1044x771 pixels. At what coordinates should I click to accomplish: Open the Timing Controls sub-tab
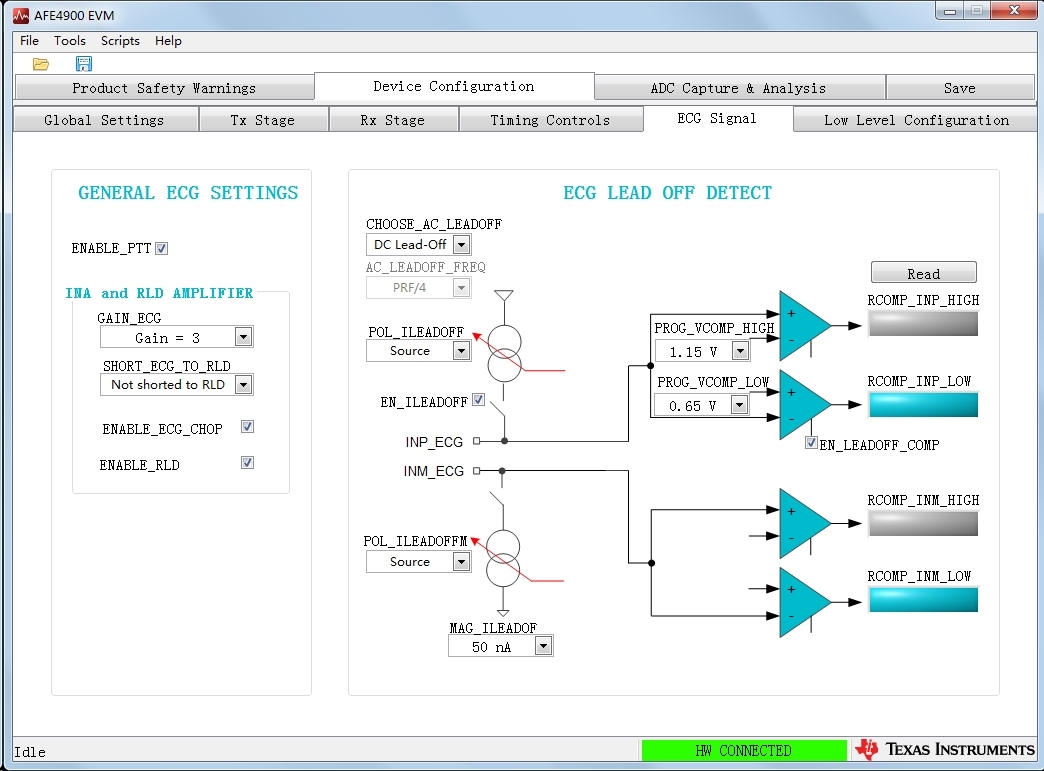point(551,120)
